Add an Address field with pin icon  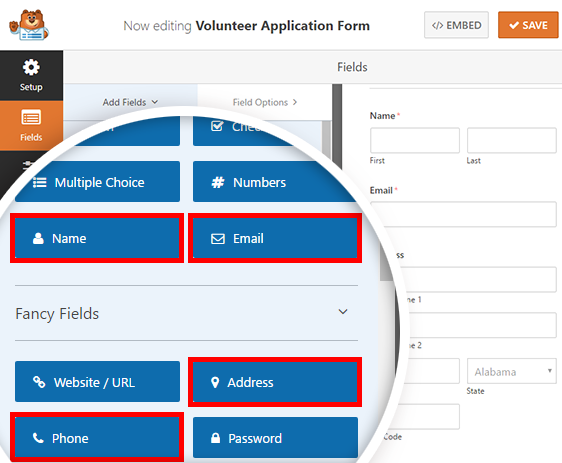tap(275, 382)
